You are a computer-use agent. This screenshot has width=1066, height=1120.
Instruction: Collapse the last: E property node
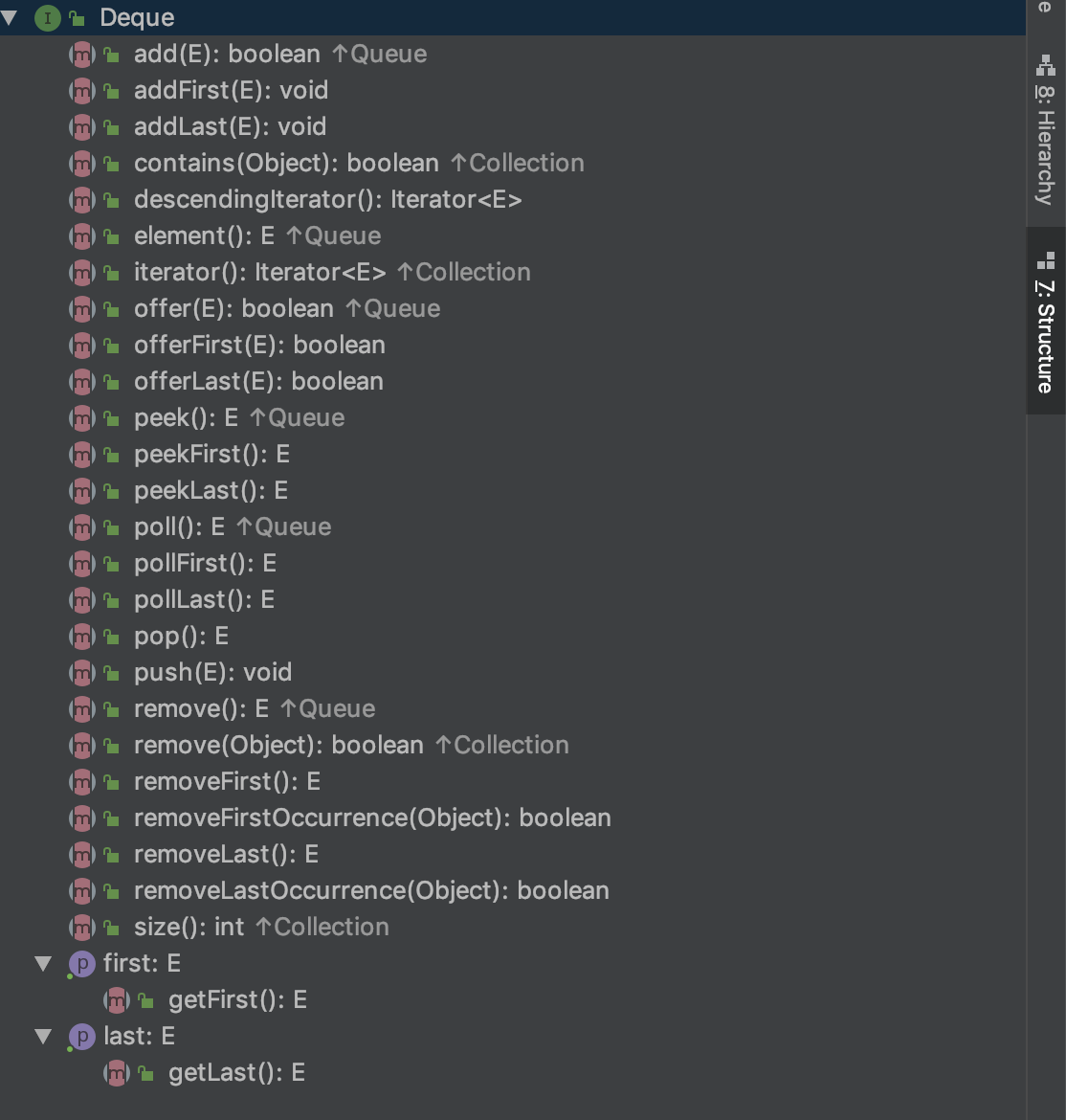coord(43,1037)
